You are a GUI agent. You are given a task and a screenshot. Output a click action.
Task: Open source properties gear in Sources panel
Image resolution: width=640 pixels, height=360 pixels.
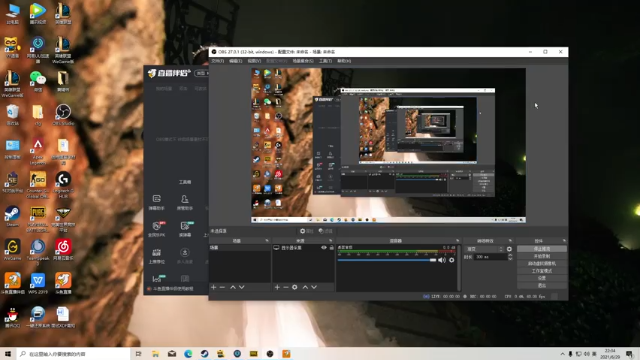coord(295,287)
